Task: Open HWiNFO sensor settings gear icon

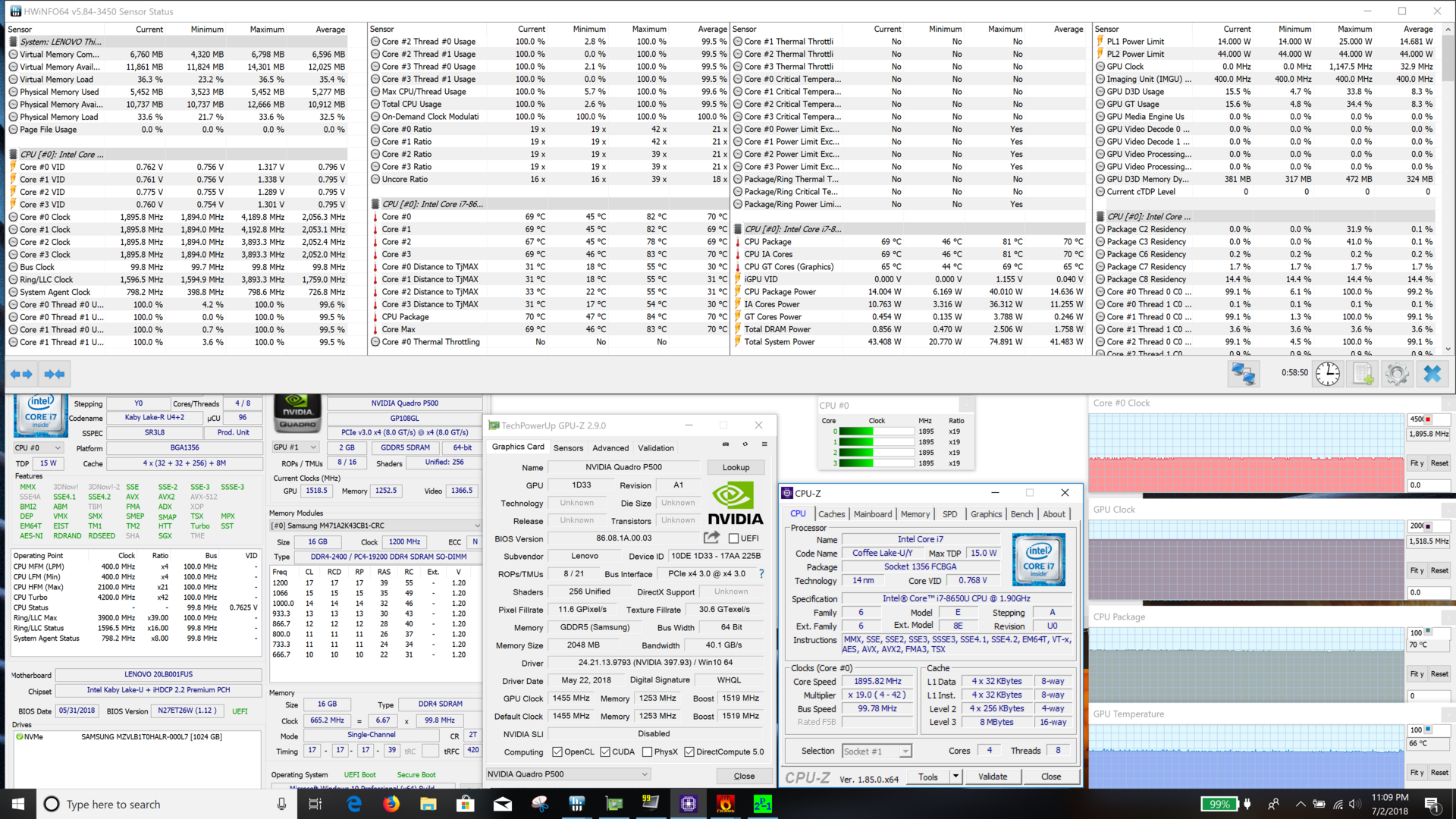Action: [x=1397, y=374]
